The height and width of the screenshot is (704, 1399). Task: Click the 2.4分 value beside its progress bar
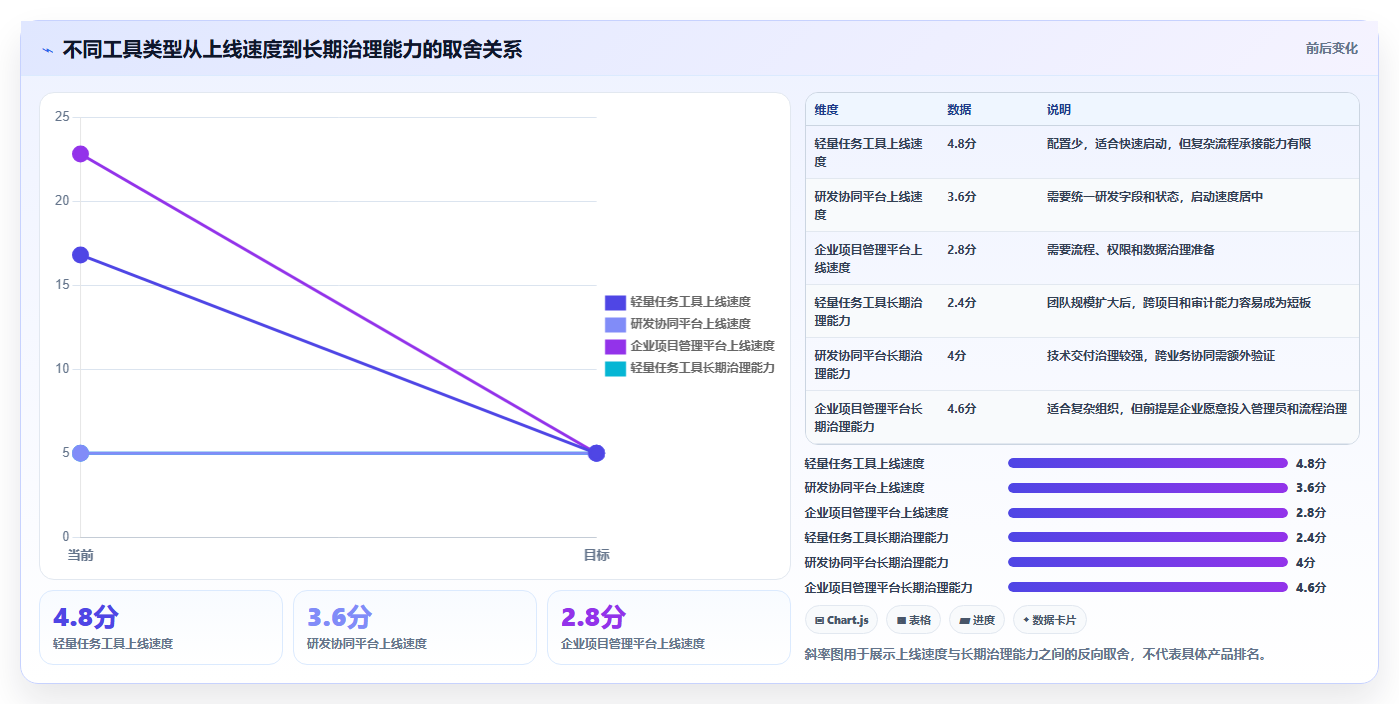(1310, 538)
